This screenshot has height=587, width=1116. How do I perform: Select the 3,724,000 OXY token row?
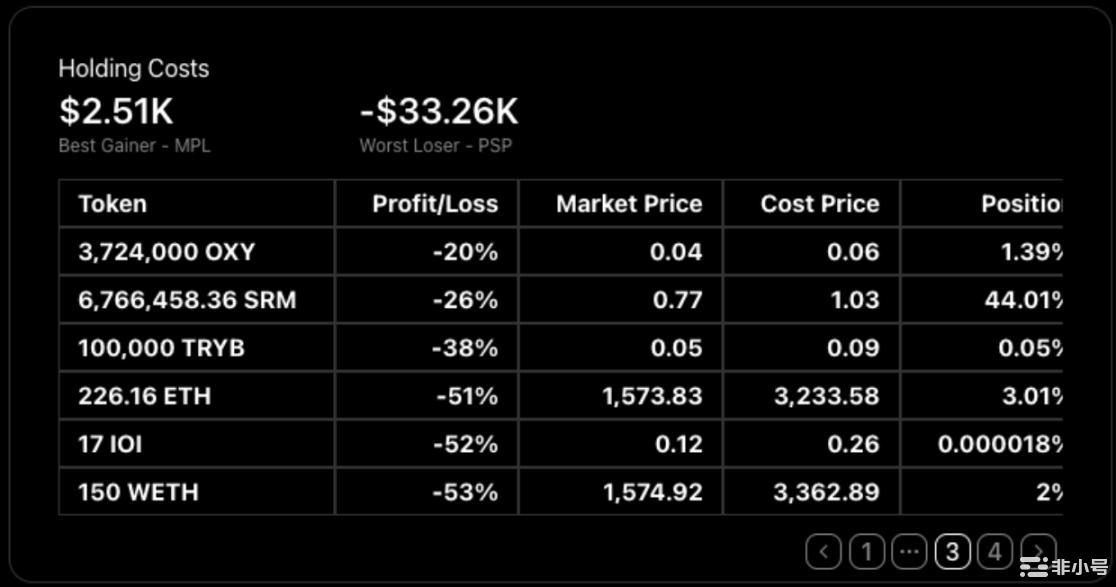(166, 252)
